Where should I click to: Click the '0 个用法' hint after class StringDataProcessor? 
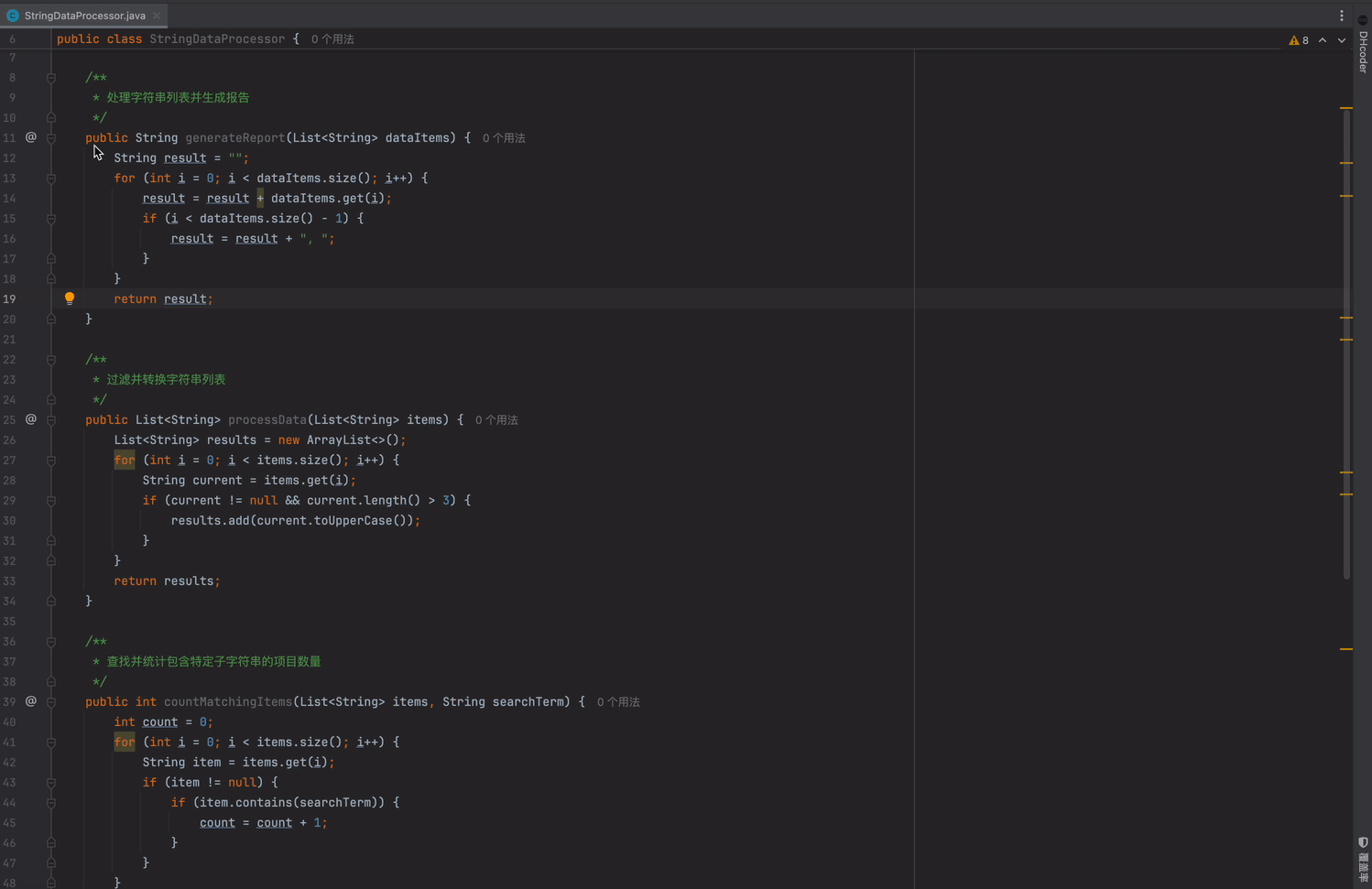coord(332,39)
